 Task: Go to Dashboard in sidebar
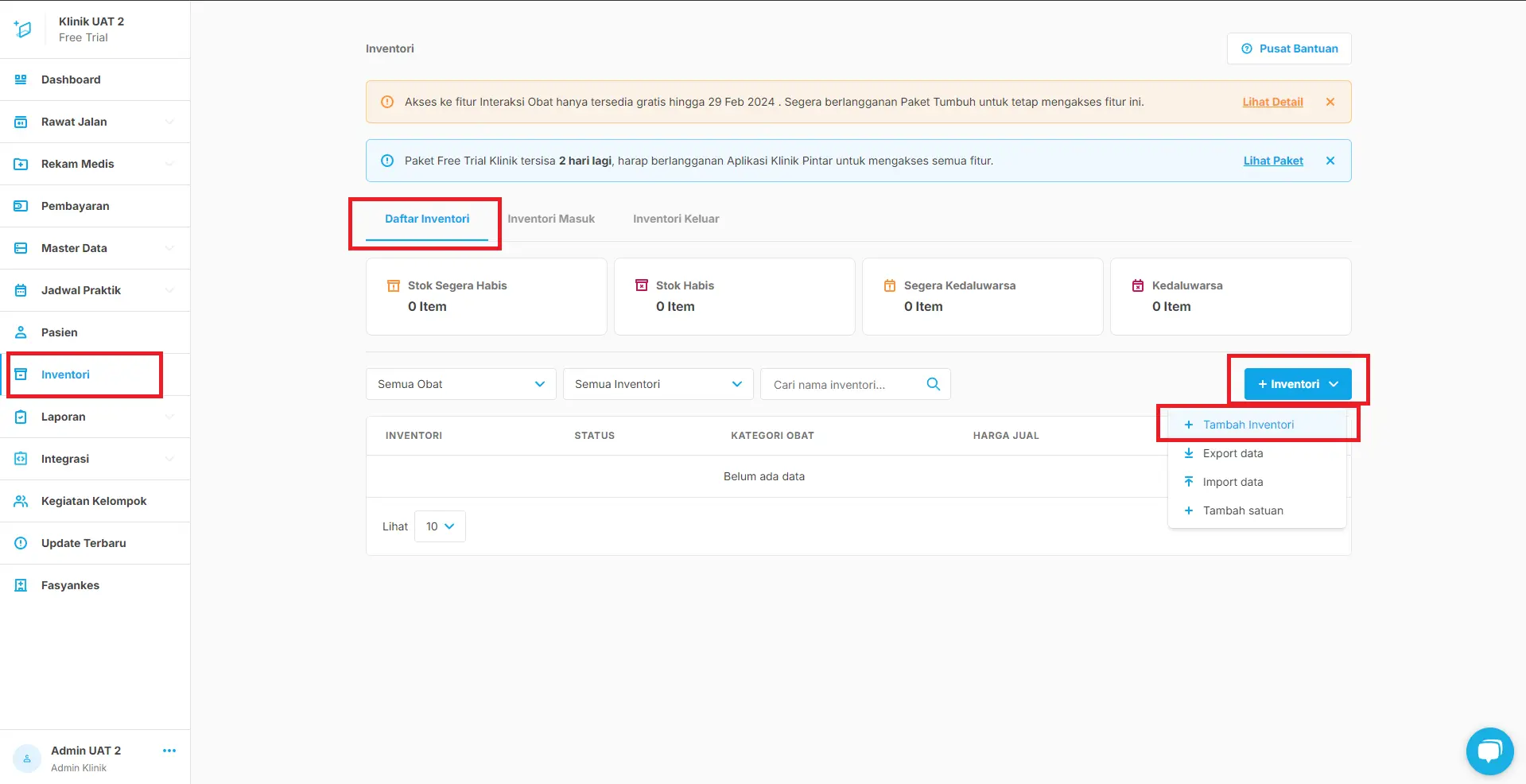click(95, 80)
